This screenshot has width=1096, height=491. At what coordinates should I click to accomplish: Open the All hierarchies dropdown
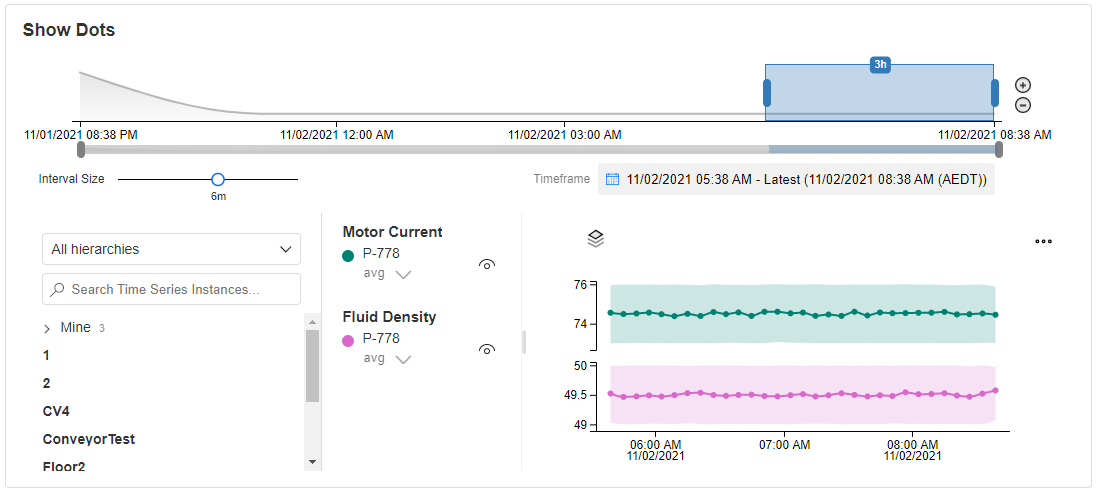[171, 249]
